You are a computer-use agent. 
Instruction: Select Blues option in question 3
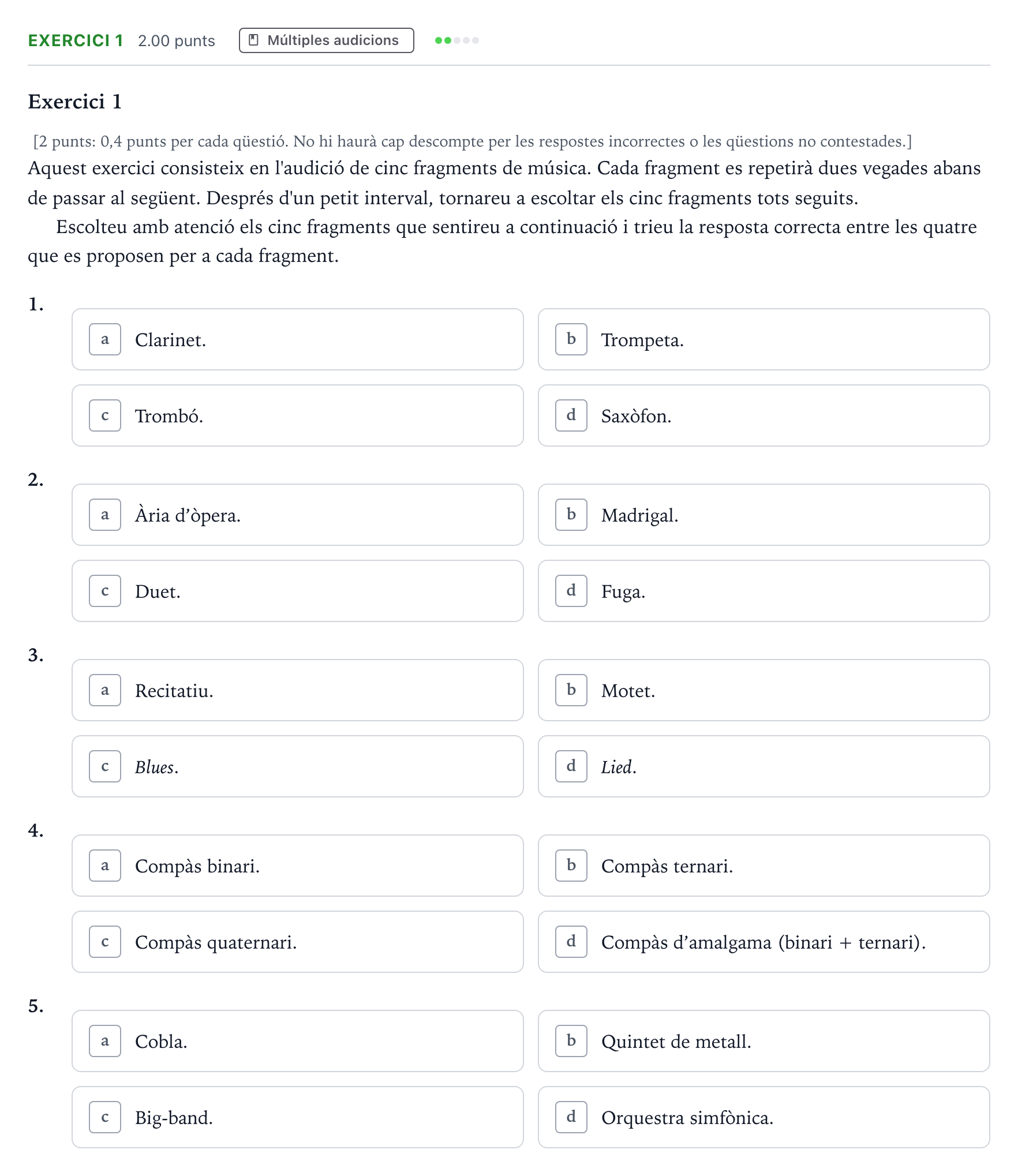tap(298, 766)
